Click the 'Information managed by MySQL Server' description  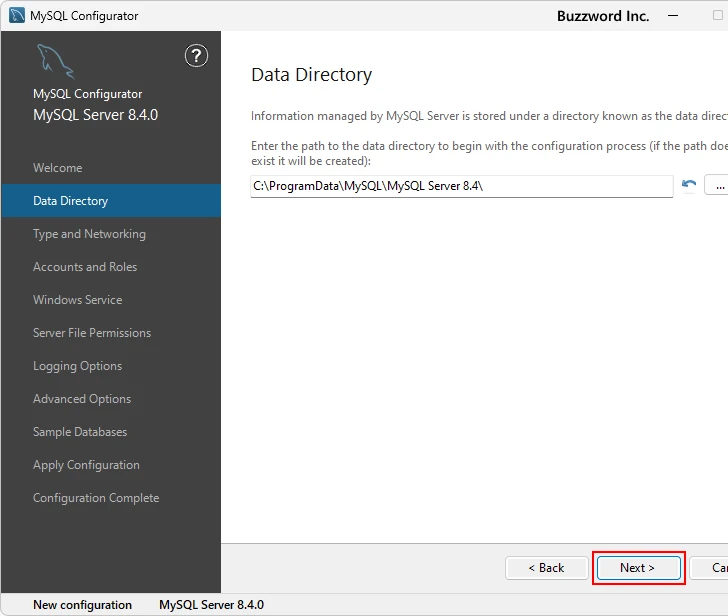[x=489, y=116]
